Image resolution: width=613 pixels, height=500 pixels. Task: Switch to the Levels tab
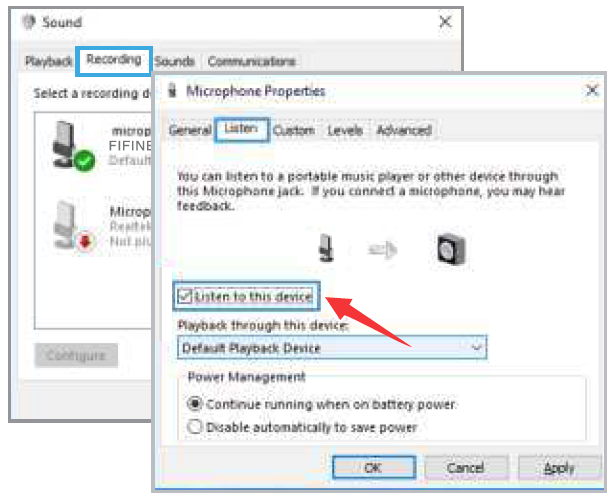click(345, 130)
